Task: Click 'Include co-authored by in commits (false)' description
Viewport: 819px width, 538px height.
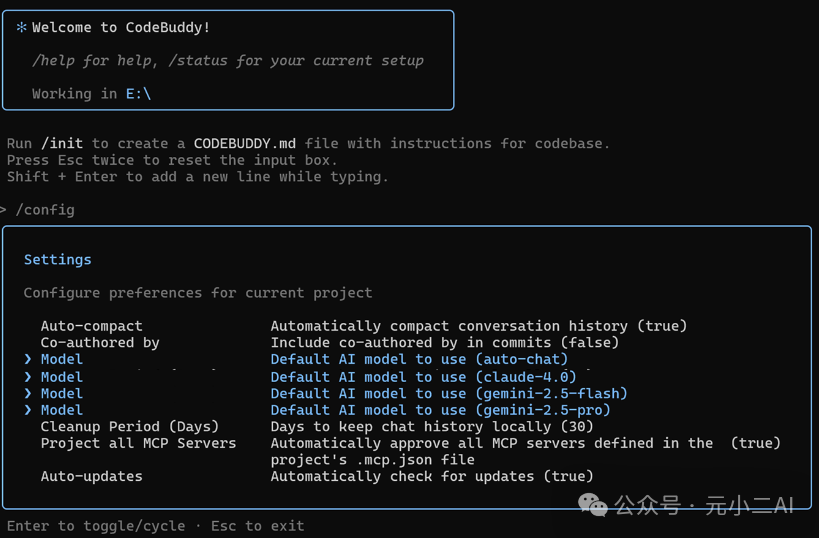Action: click(444, 343)
